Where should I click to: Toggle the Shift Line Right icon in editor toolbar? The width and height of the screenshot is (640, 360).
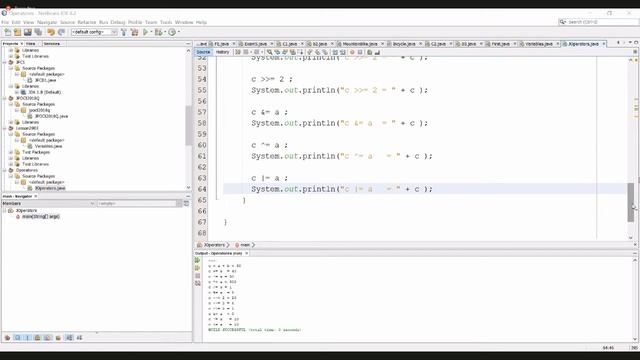[x=343, y=52]
